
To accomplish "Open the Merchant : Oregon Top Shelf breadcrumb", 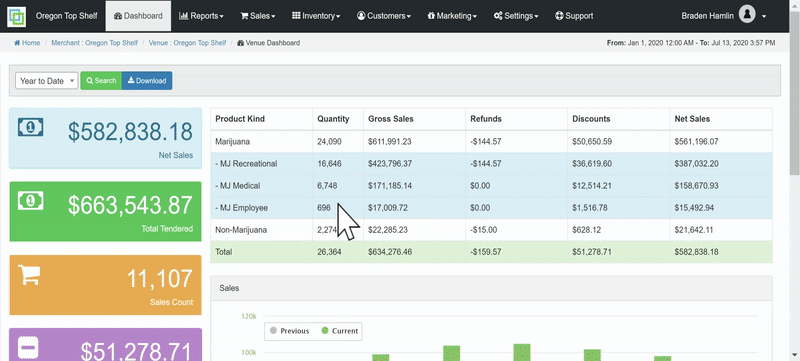I will tap(94, 43).
